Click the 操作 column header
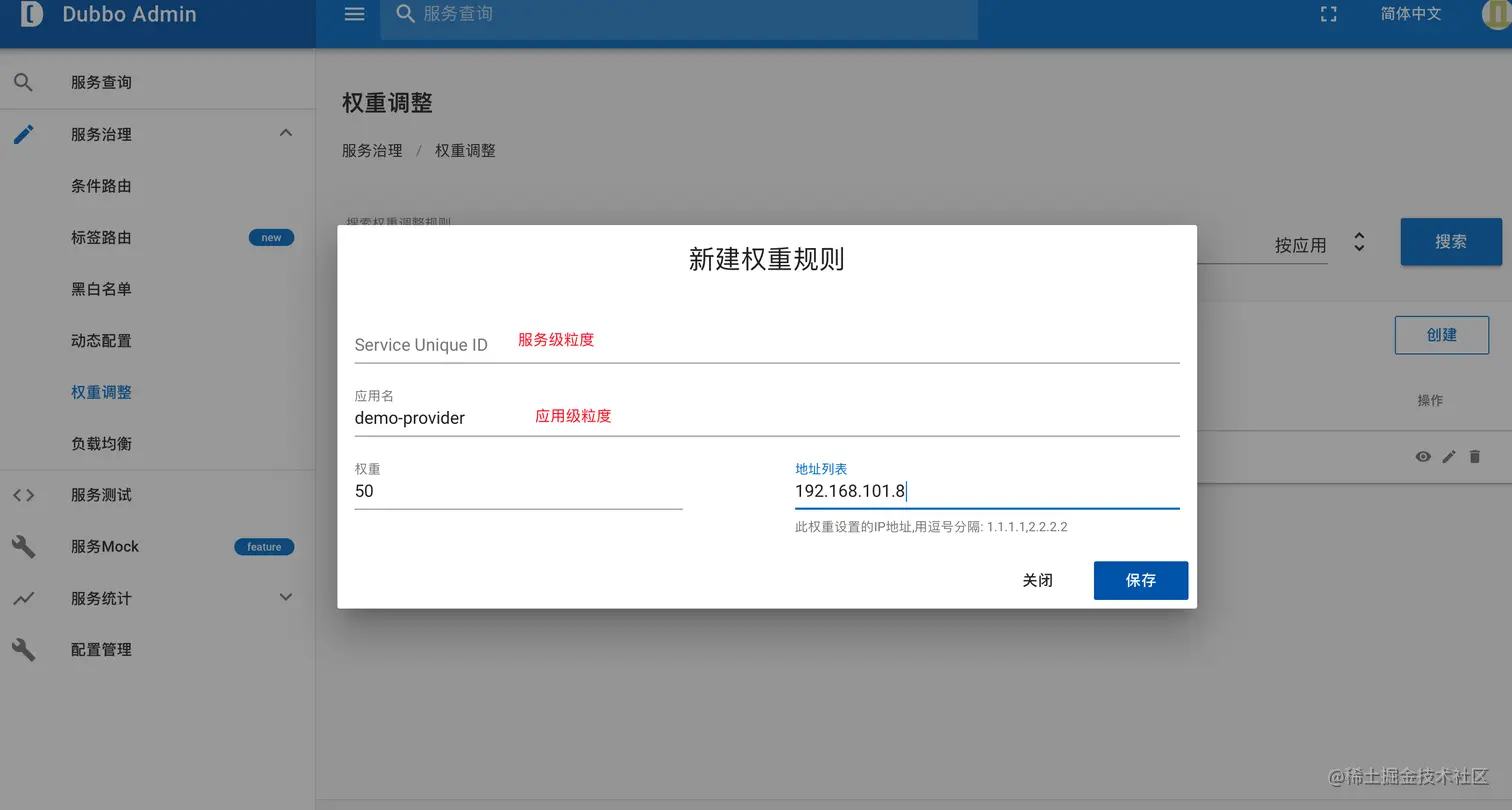 [x=1430, y=400]
